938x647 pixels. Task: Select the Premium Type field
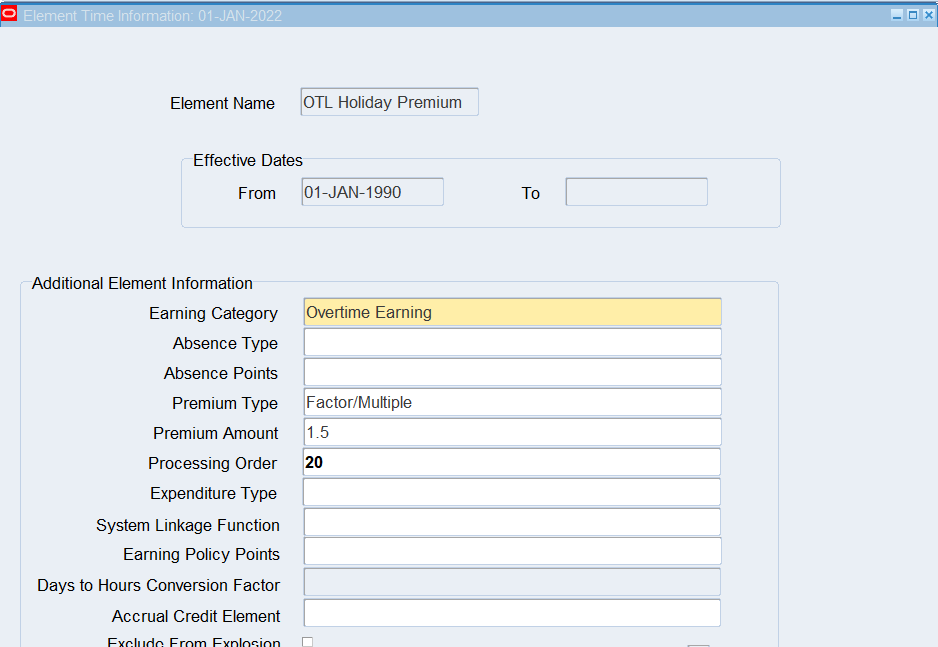coord(512,403)
